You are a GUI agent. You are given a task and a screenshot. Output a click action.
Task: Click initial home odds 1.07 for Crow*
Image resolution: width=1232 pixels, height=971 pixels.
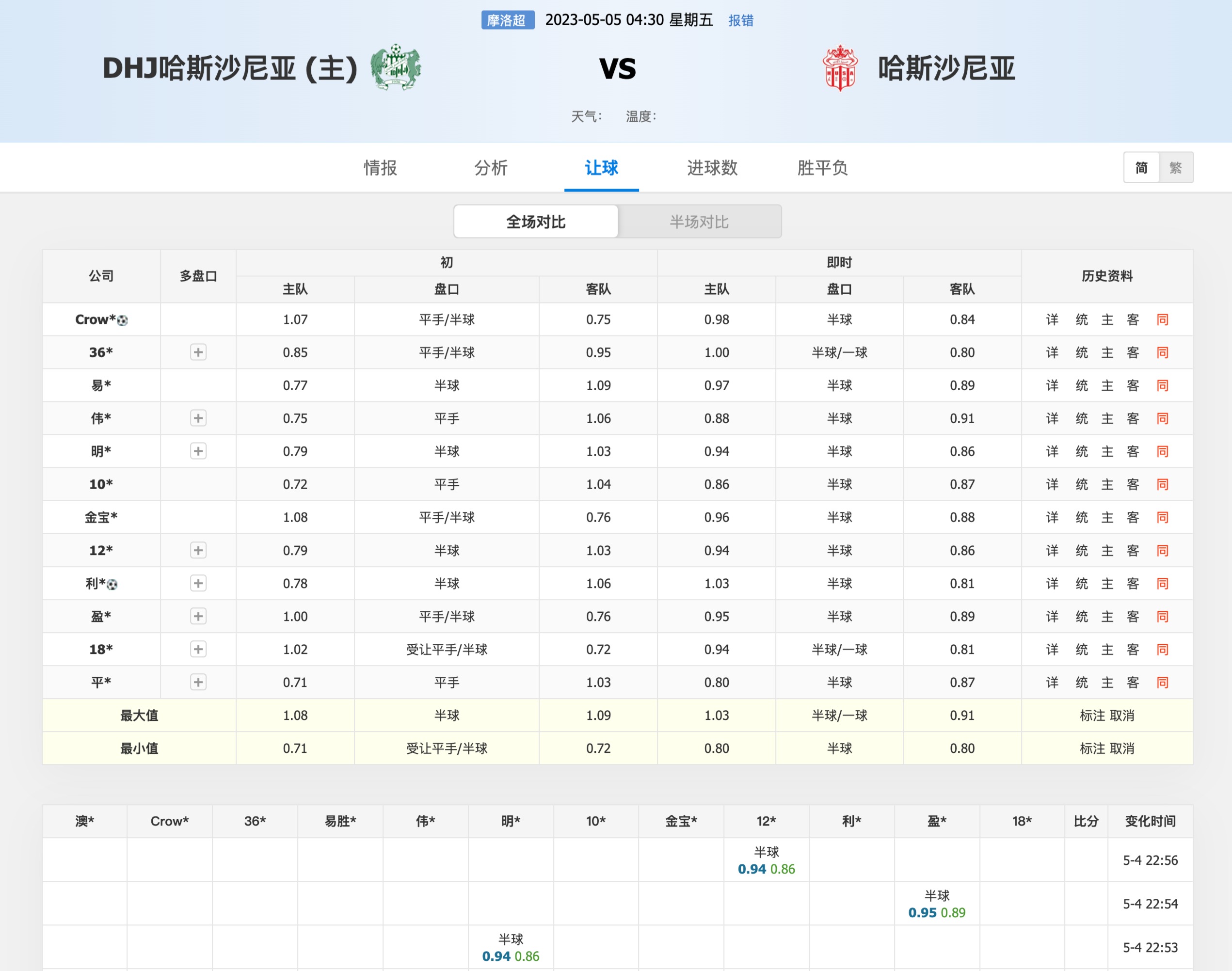pos(295,319)
